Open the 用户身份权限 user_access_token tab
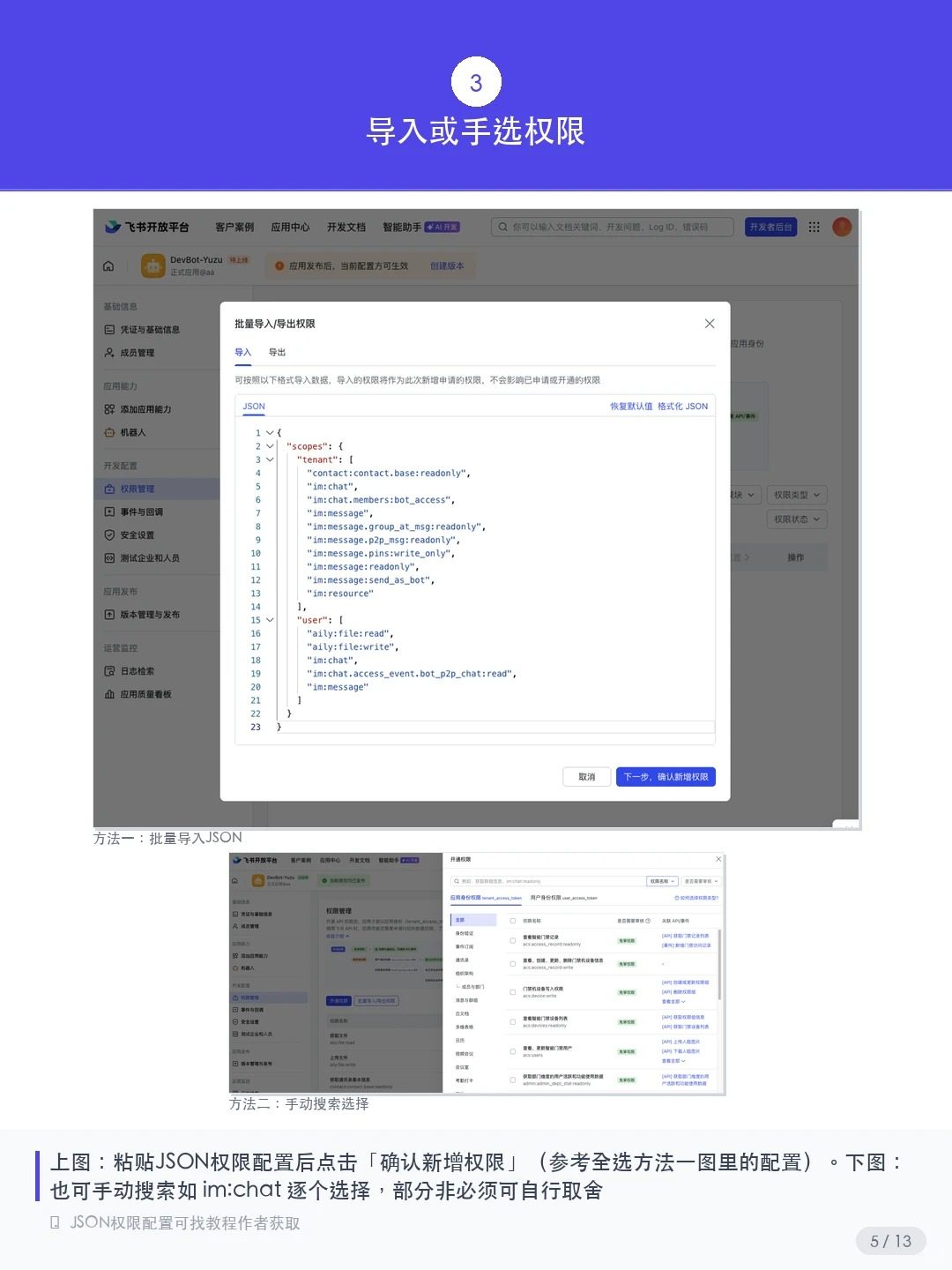The height and width of the screenshot is (1270, 952). pyautogui.click(x=564, y=898)
